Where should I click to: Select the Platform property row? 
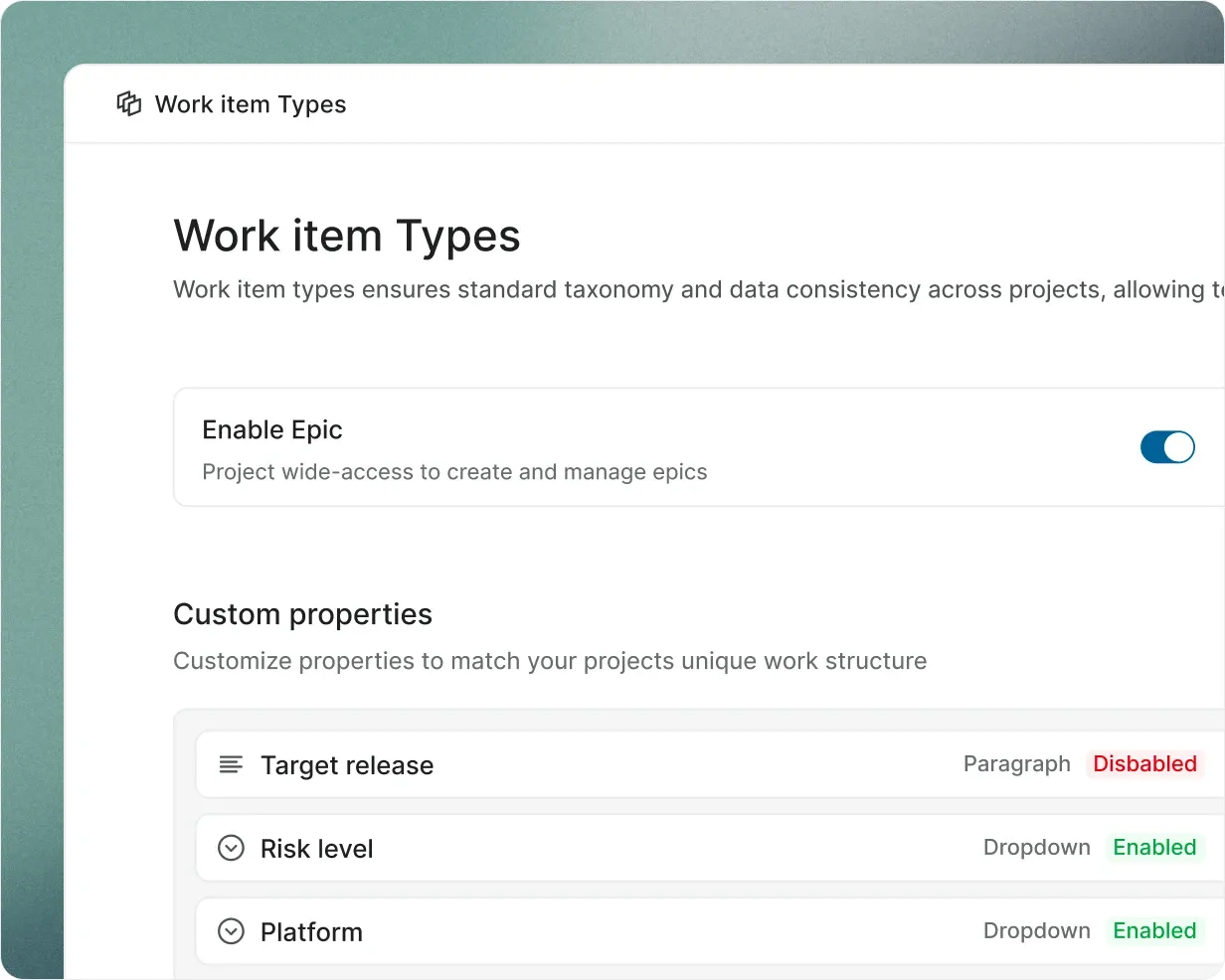coord(710,931)
